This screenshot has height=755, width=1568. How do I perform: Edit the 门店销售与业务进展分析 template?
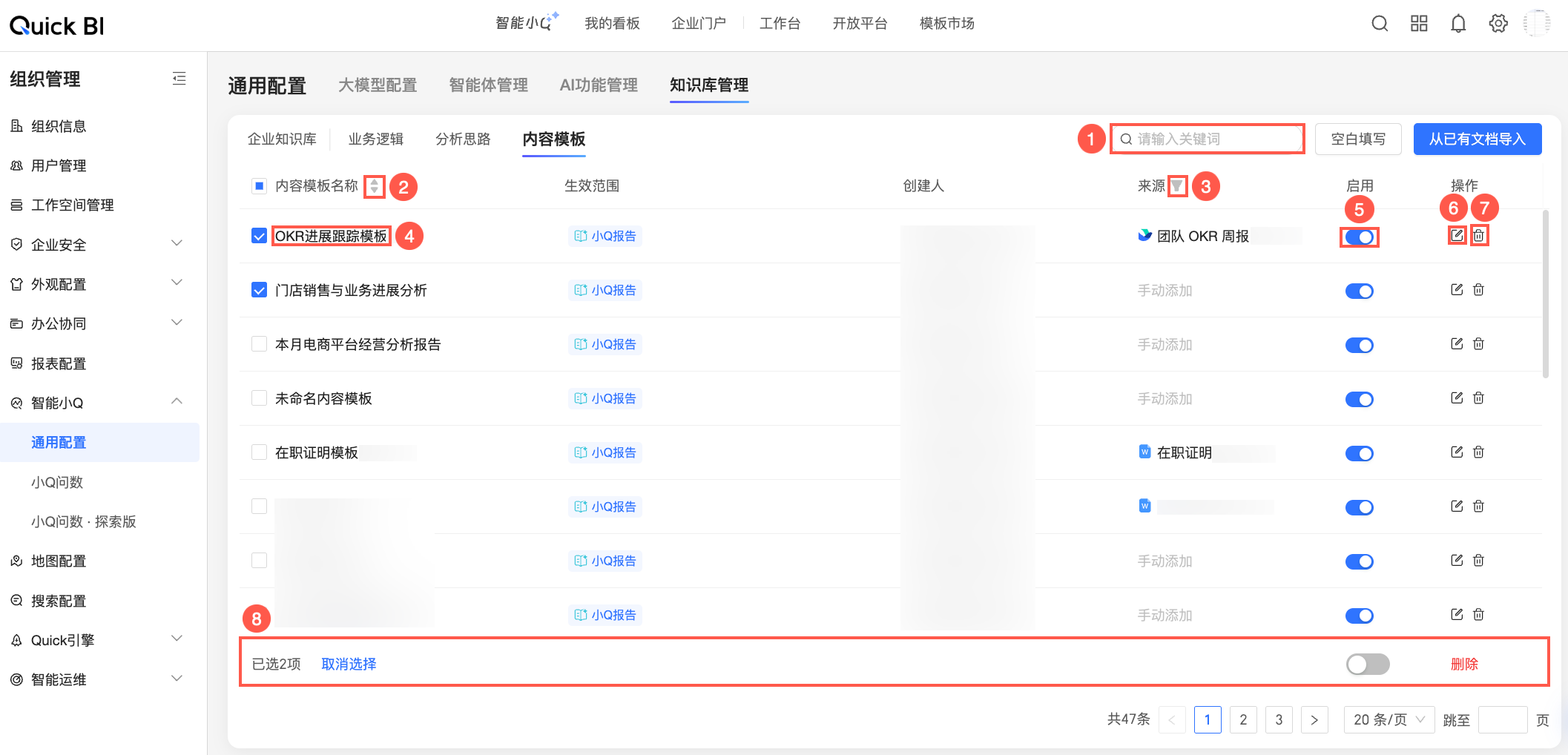tap(1457, 290)
